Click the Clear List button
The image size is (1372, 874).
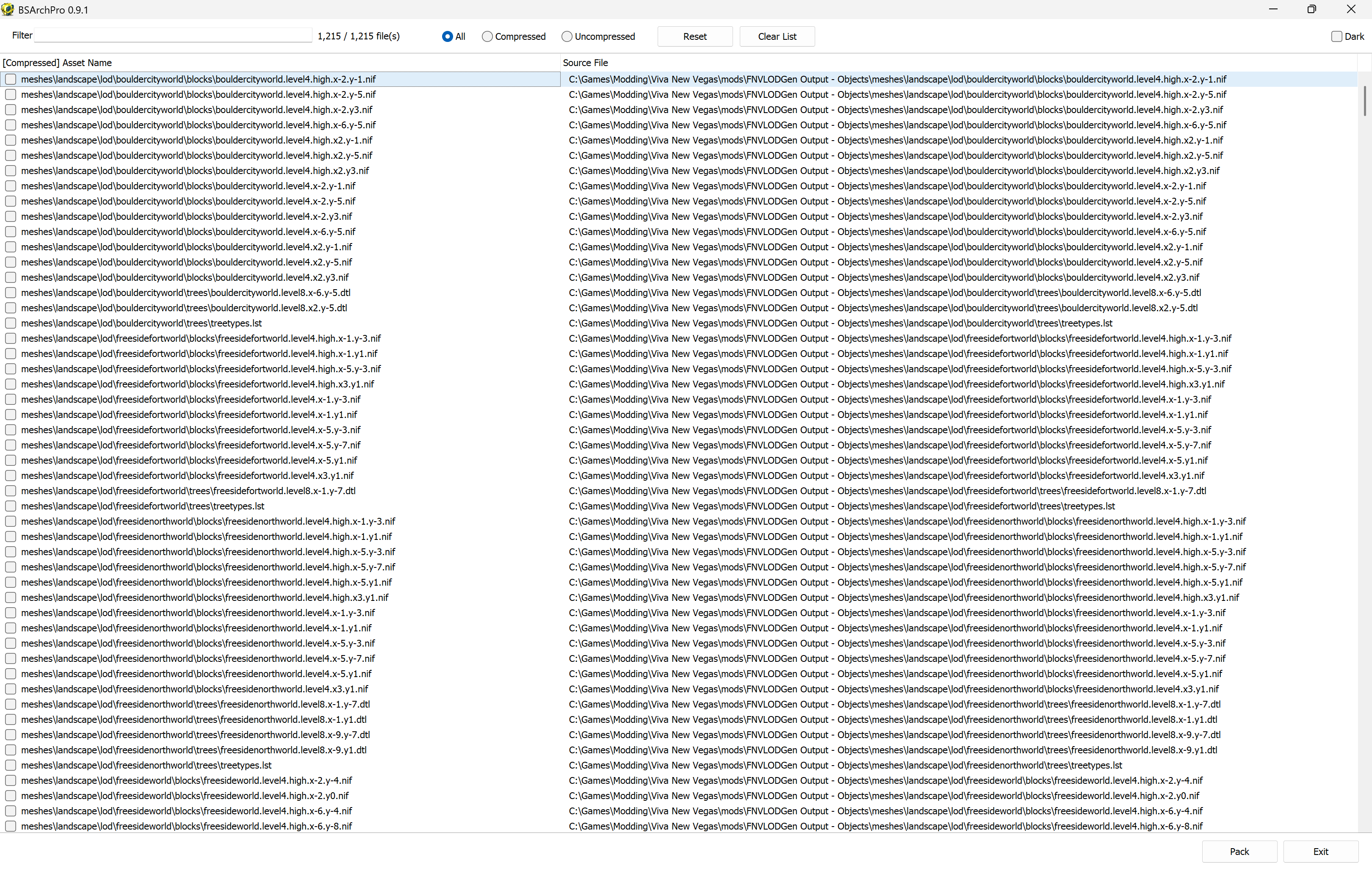point(777,36)
